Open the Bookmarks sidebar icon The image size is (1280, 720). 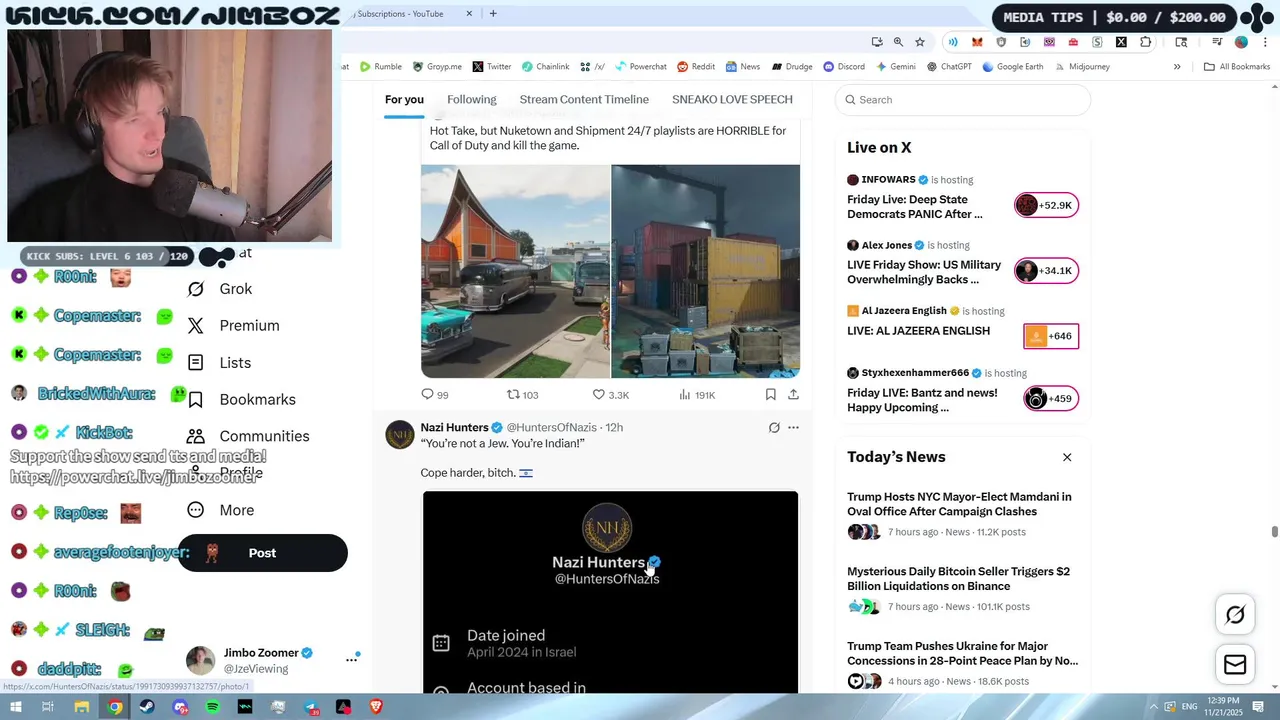point(196,400)
